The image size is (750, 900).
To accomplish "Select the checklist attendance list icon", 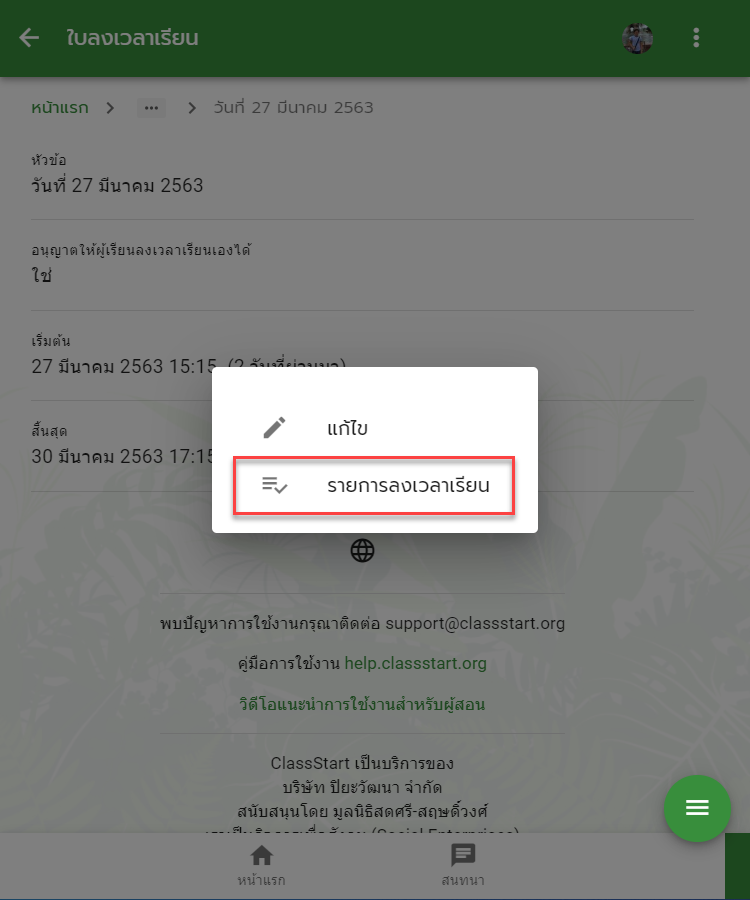I will (x=274, y=485).
